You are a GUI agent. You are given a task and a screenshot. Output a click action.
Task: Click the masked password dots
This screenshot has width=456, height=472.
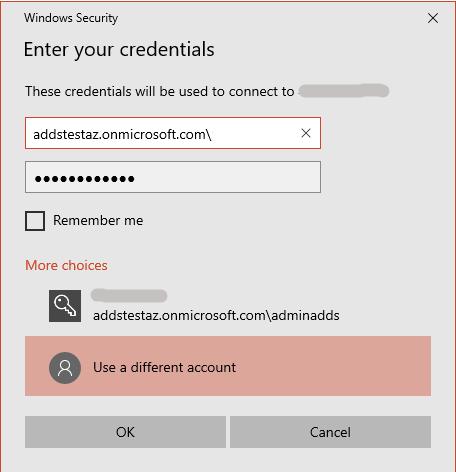tap(85, 179)
